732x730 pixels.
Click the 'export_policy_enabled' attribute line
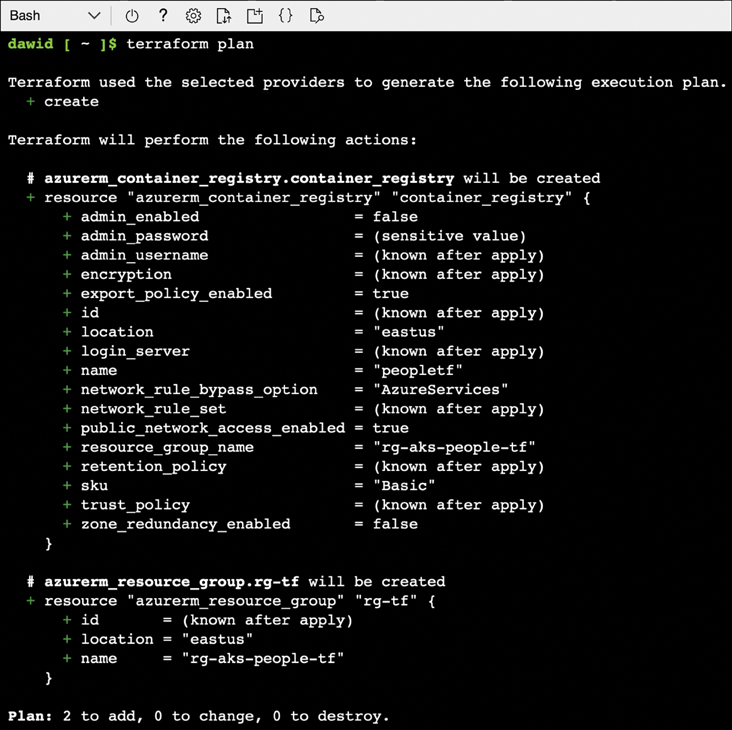(176, 293)
